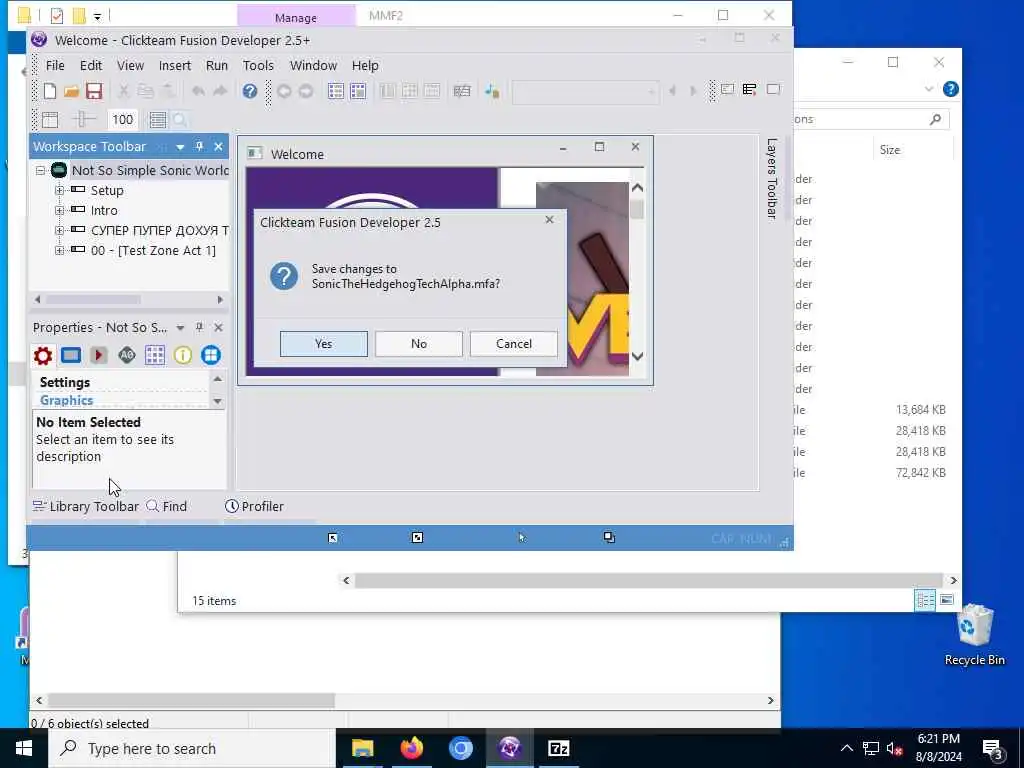Click the Size column header in Explorer
Image resolution: width=1024 pixels, height=768 pixels.
[x=889, y=150]
